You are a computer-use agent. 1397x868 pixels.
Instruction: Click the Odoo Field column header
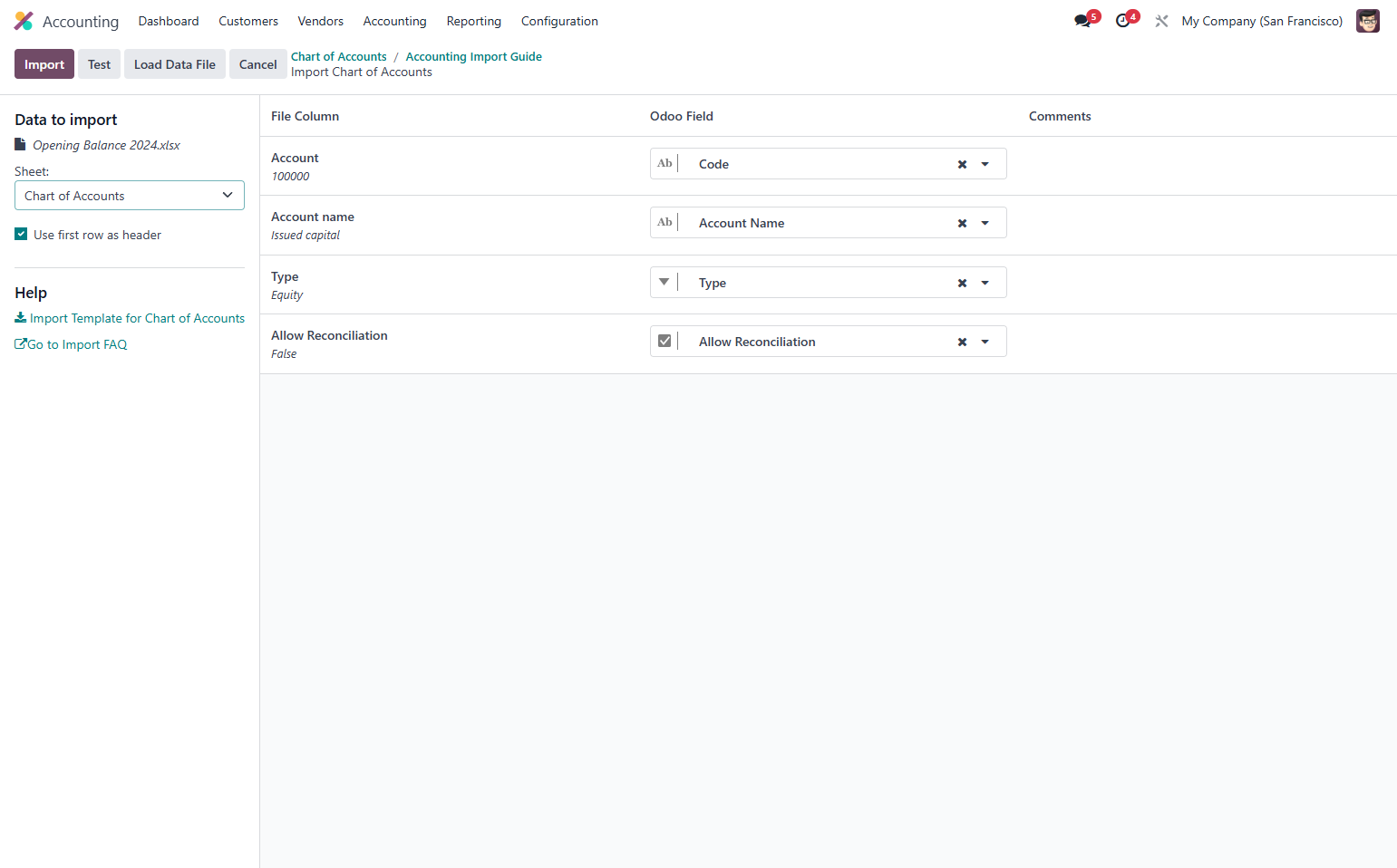coord(682,116)
